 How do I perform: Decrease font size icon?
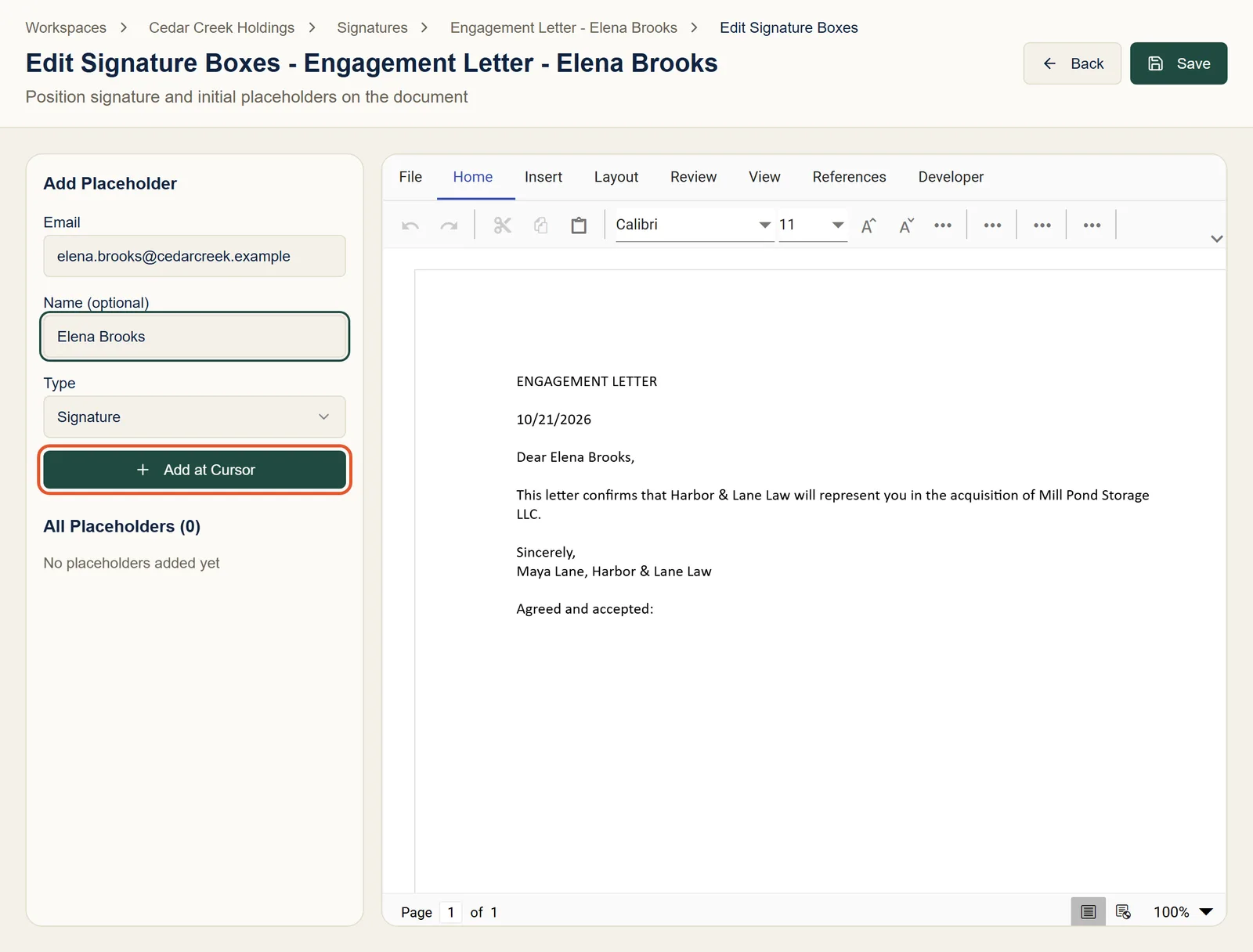907,225
